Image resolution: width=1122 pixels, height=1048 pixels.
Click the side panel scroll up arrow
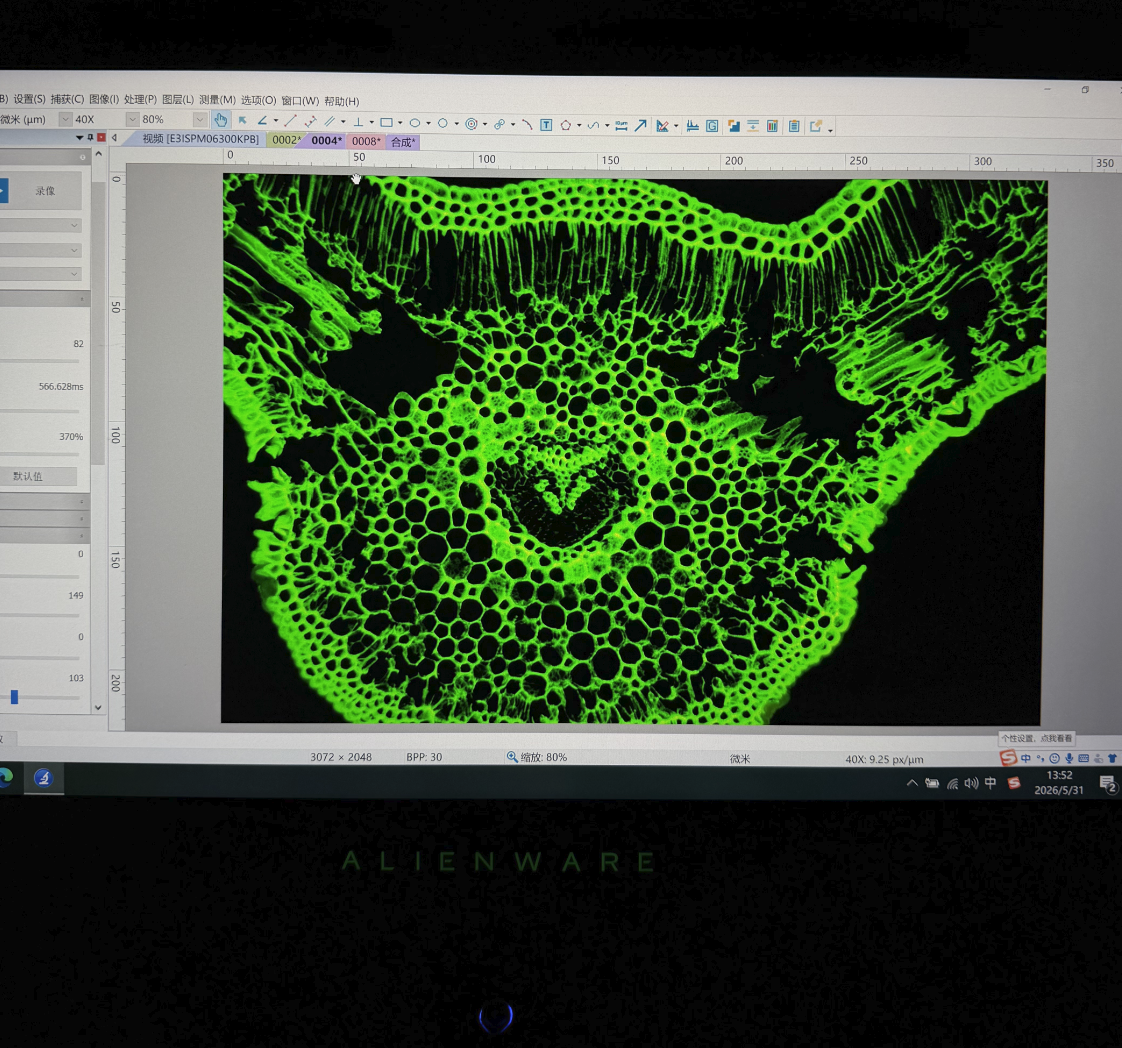[x=98, y=154]
